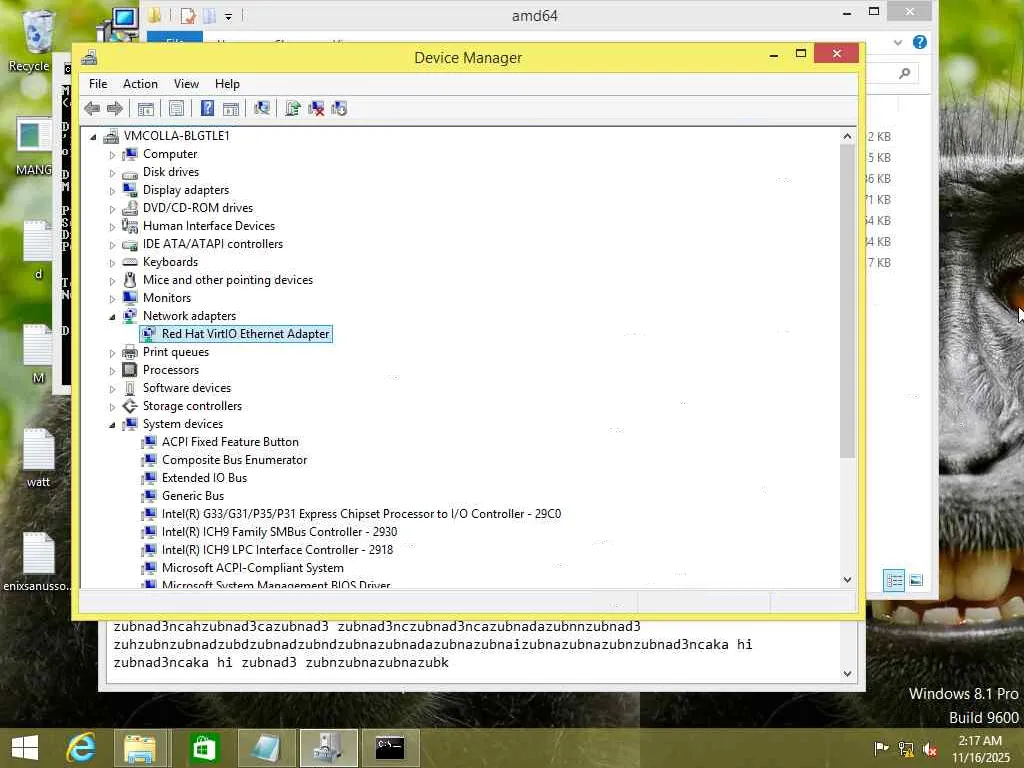Expand the DVD/CD-ROM drives node

(112, 209)
